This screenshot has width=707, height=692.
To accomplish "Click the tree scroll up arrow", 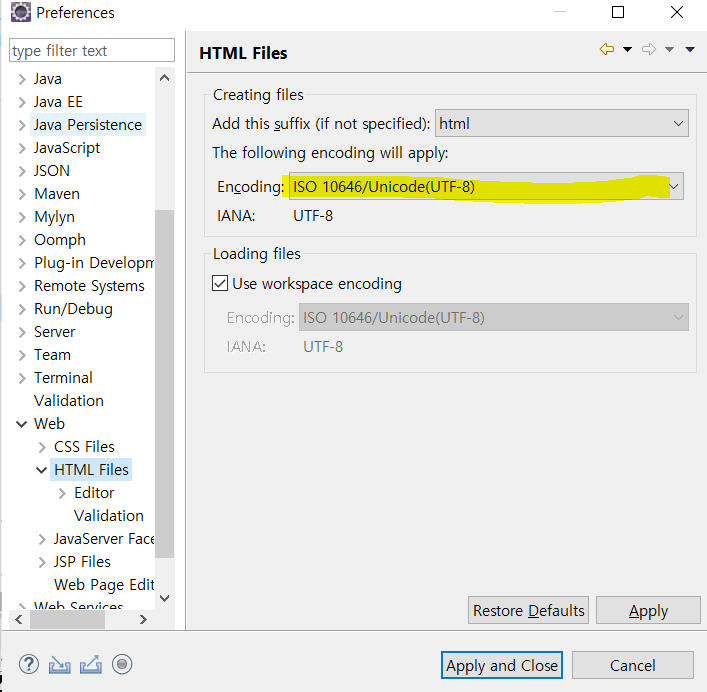I will click(x=165, y=78).
